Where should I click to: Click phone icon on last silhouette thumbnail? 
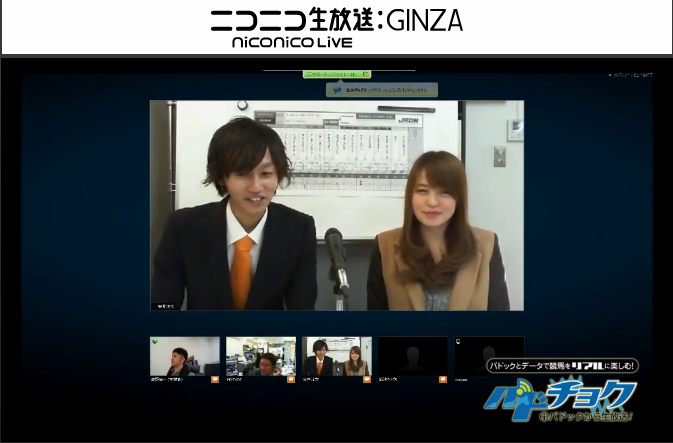click(x=458, y=342)
